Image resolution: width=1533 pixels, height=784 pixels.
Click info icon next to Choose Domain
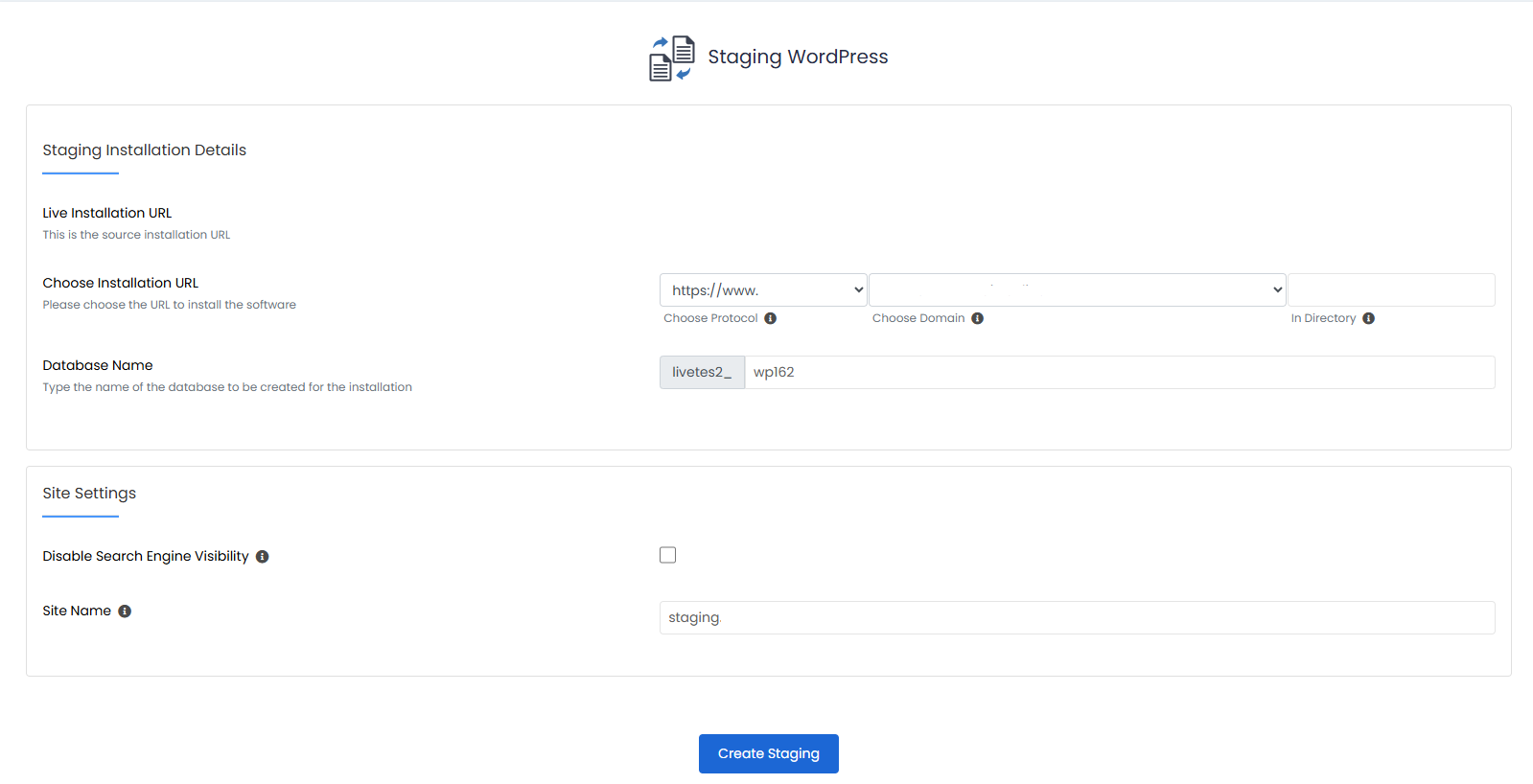coord(977,318)
